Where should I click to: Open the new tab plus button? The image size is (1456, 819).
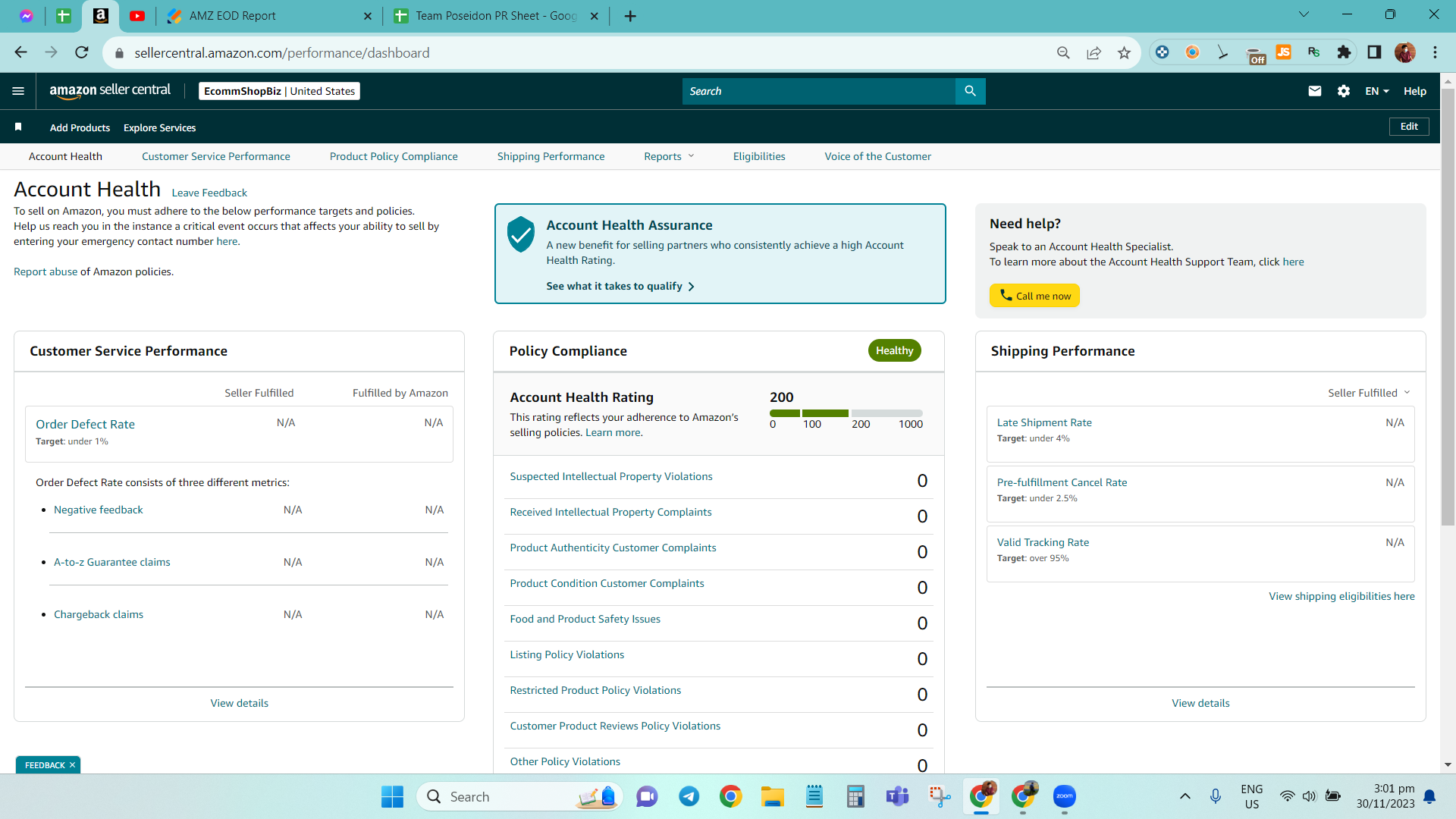tap(630, 16)
